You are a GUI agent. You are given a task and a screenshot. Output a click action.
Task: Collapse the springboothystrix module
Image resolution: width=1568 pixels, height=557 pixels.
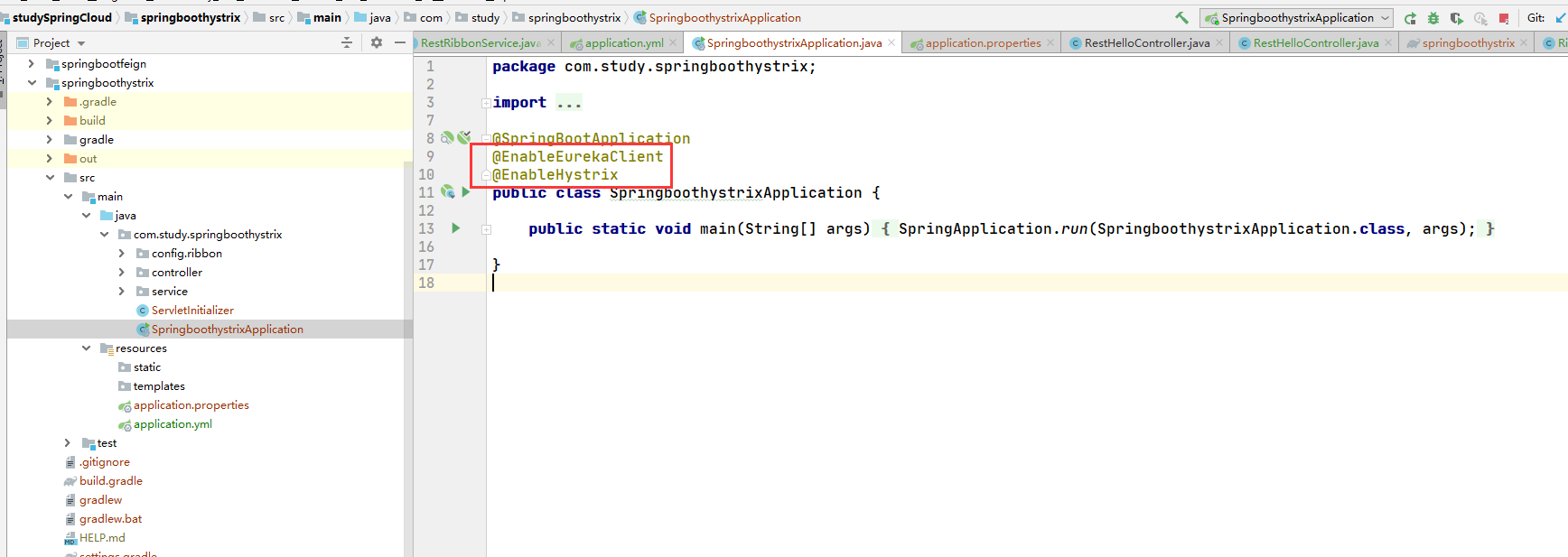[x=32, y=83]
